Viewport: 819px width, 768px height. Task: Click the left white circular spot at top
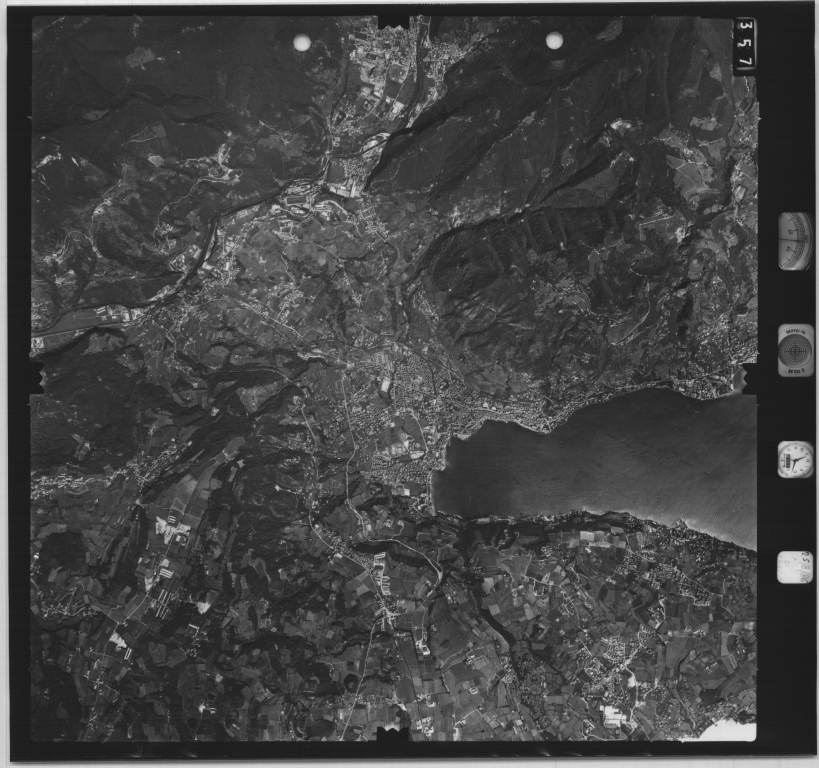302,42
